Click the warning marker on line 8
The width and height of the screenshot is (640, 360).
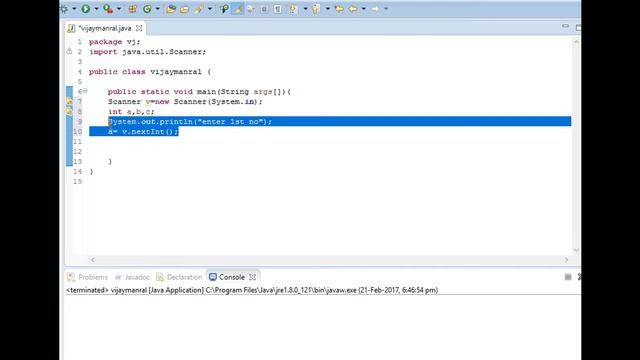pyautogui.click(x=69, y=111)
